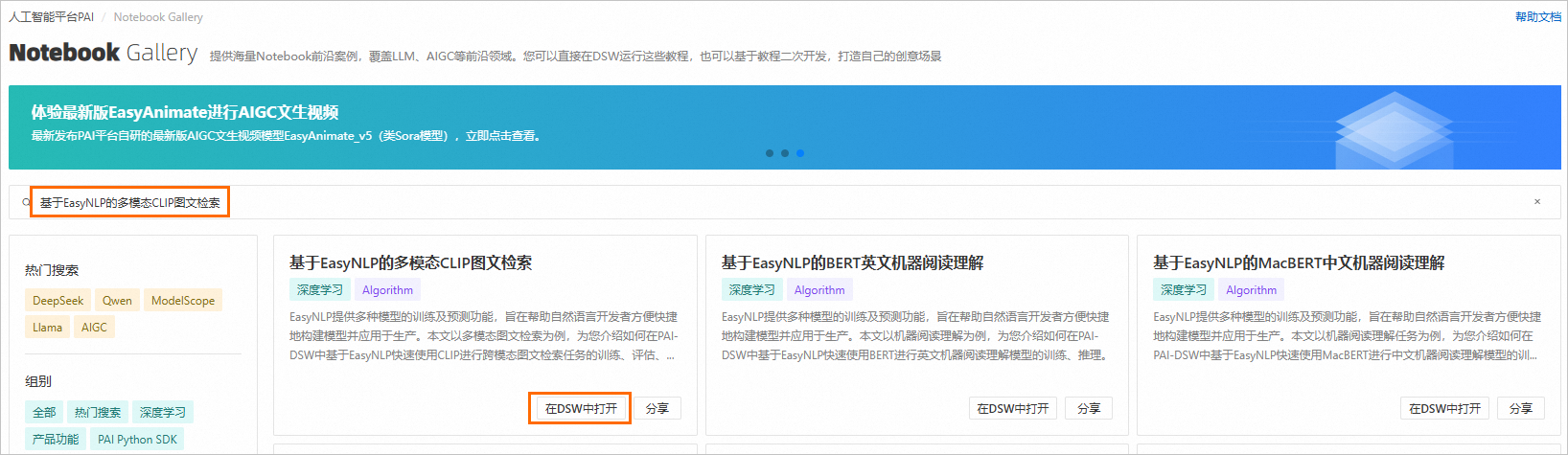Go to 人工智能平台PAI breadcrumb
1568x455 pixels.
coord(52,16)
